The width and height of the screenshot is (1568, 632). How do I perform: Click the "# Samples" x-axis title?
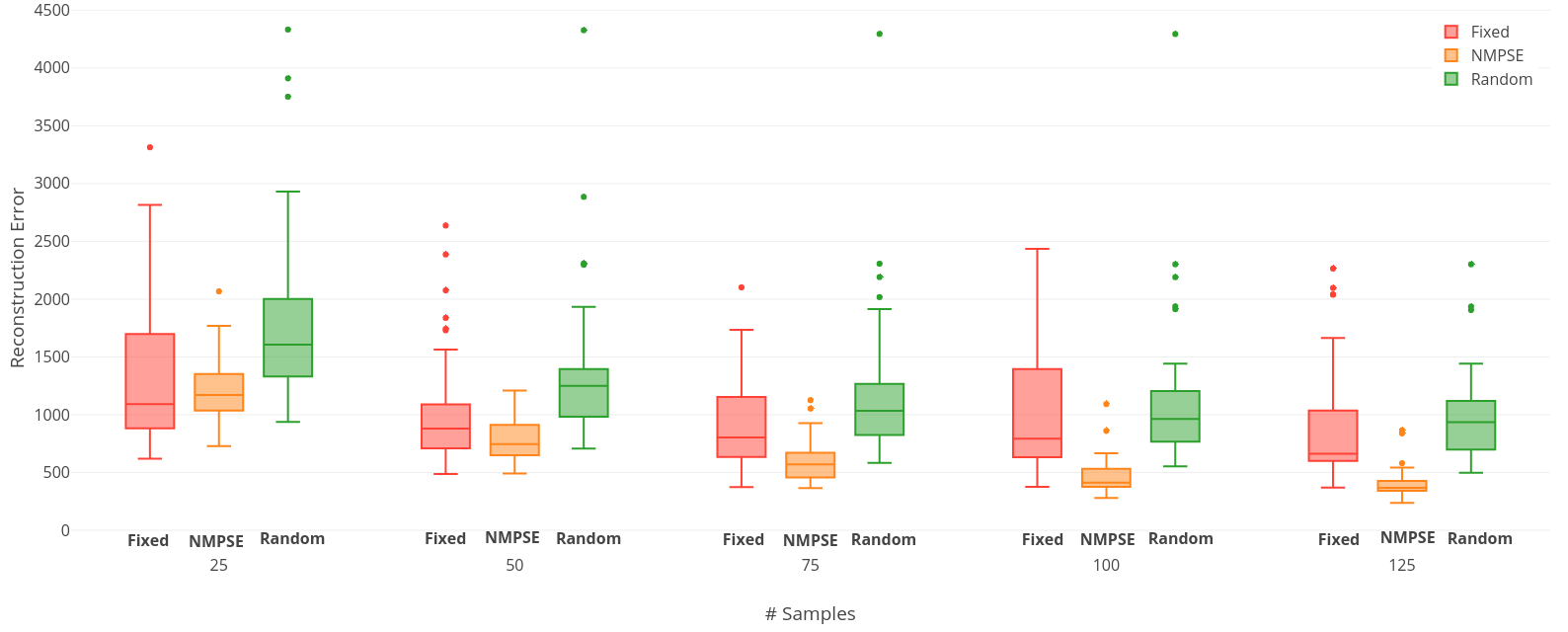[x=810, y=614]
